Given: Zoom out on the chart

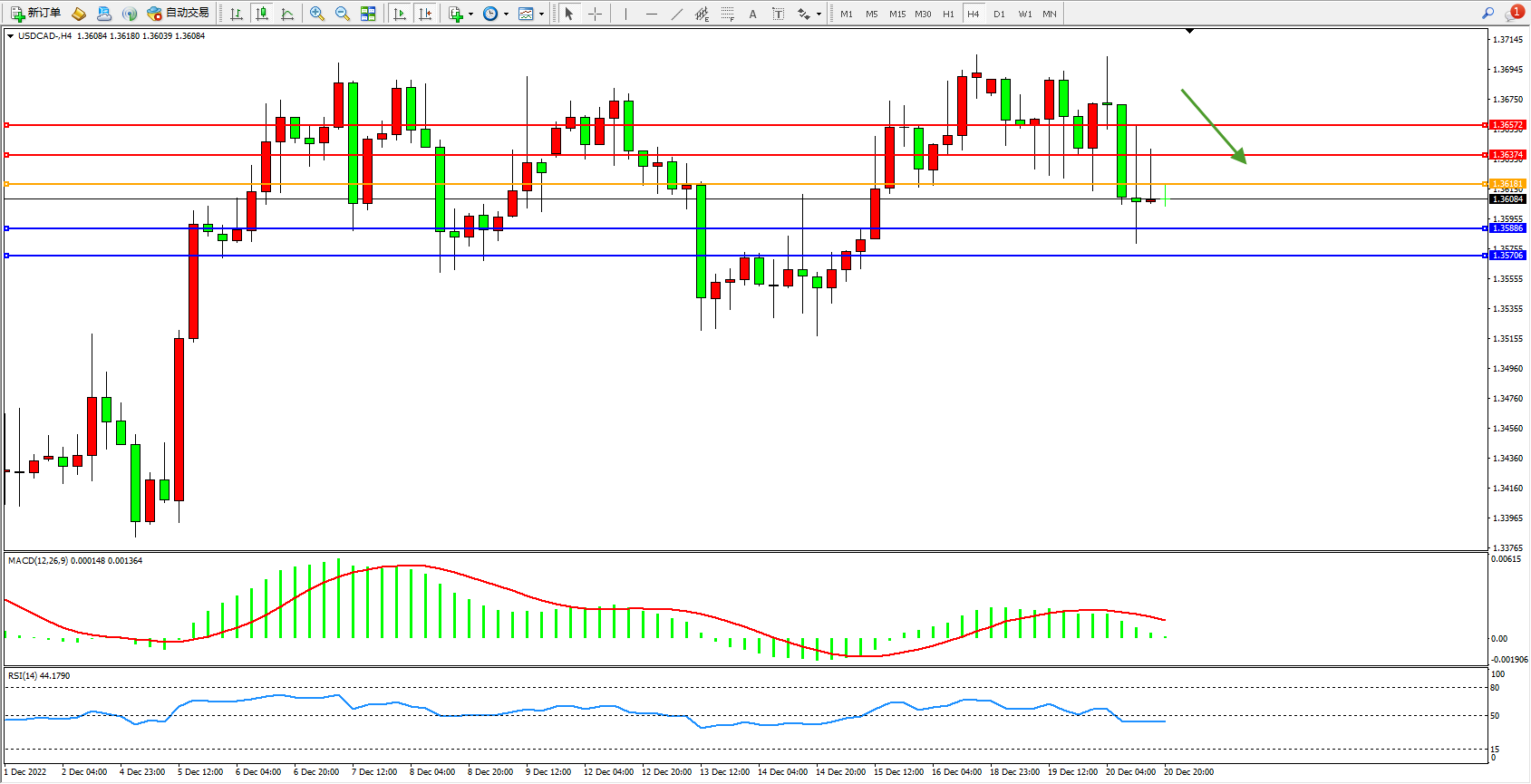Looking at the screenshot, I should click(343, 14).
